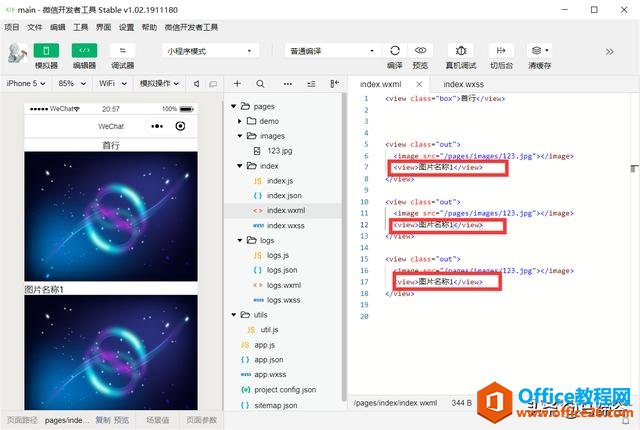Open the WiFi network dropdown
The width and height of the screenshot is (640, 430).
[x=113, y=84]
